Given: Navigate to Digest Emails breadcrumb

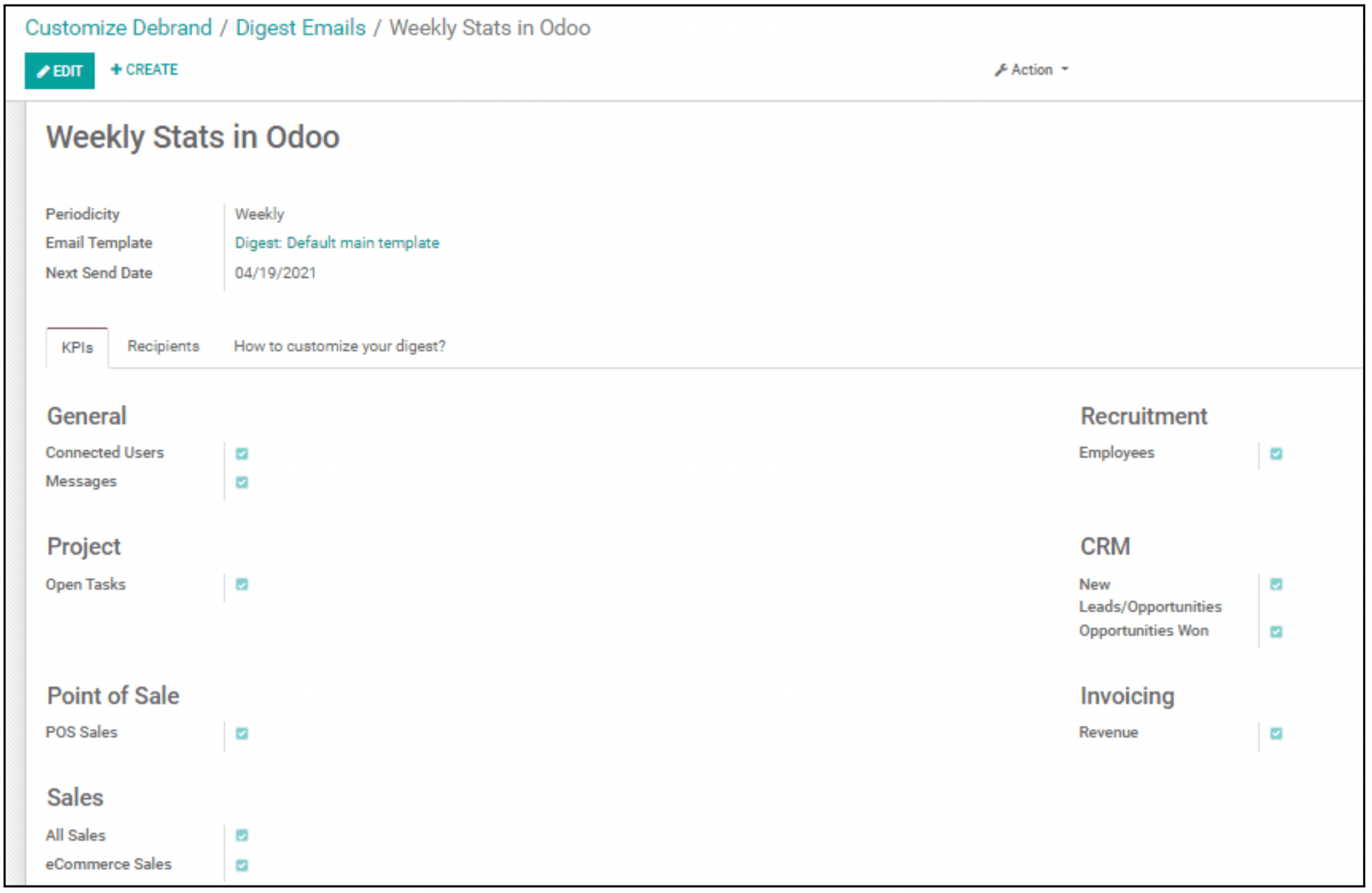Looking at the screenshot, I should 301,28.
